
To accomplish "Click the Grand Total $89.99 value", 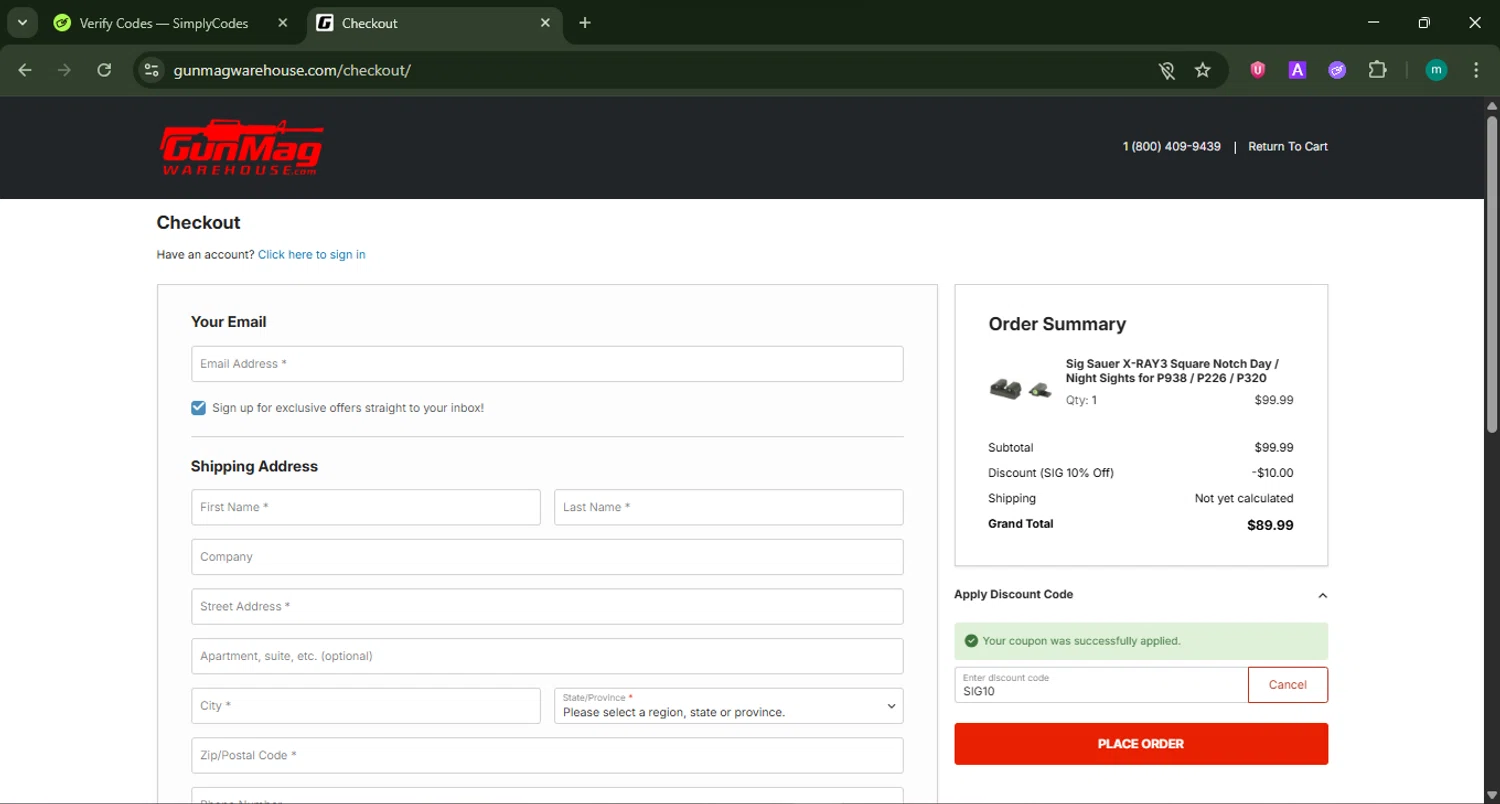I will tap(1270, 525).
